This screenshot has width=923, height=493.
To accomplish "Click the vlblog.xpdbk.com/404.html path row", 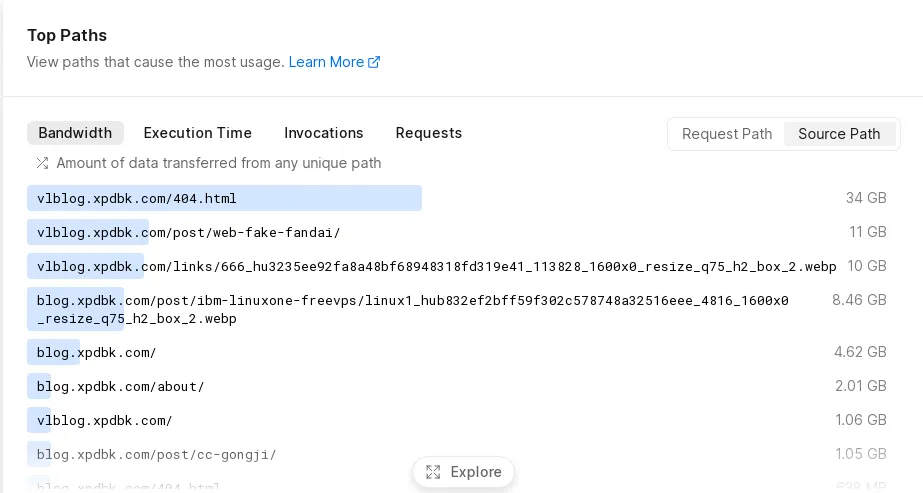I will click(137, 198).
